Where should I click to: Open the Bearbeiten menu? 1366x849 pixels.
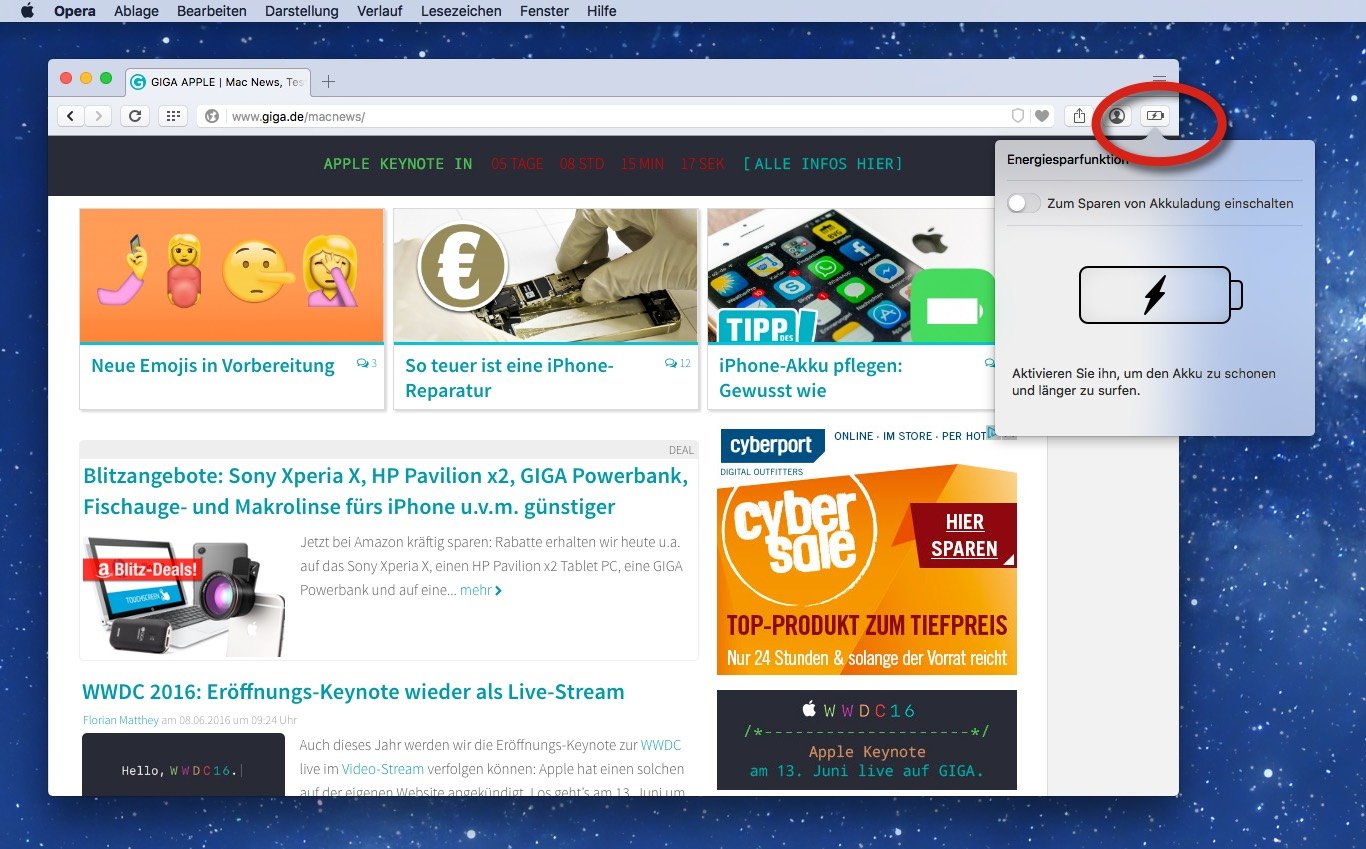tap(211, 11)
